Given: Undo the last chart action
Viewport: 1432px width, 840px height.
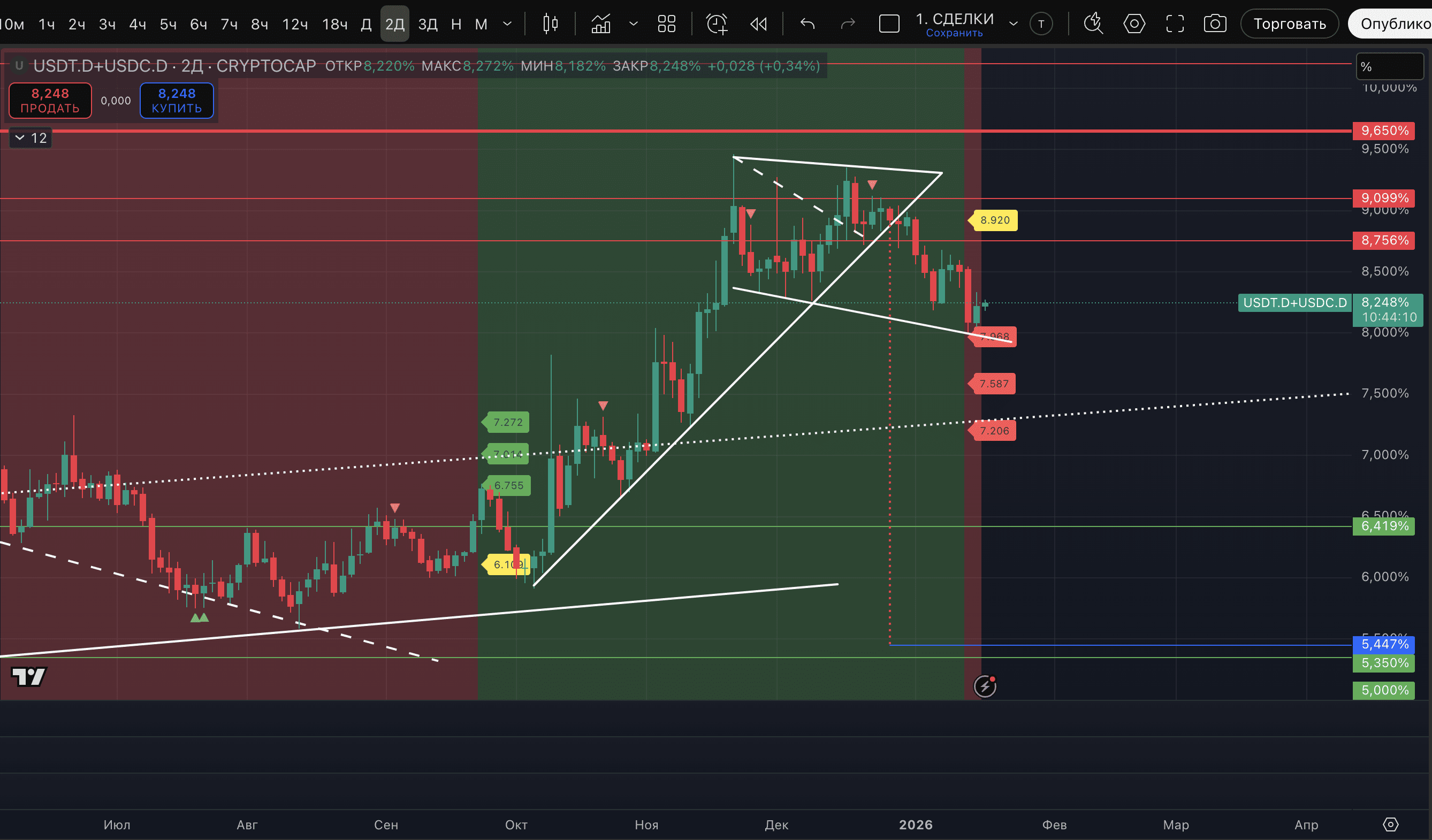Looking at the screenshot, I should (807, 24).
